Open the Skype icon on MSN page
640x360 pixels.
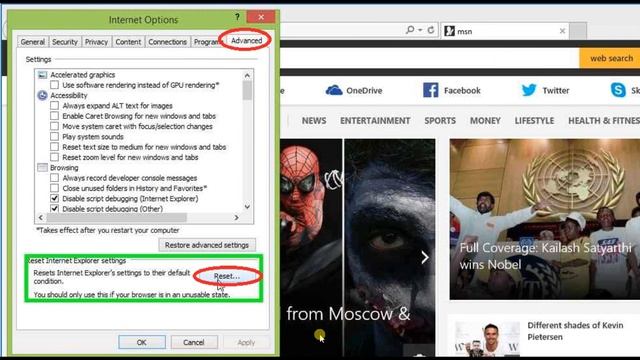[618, 90]
